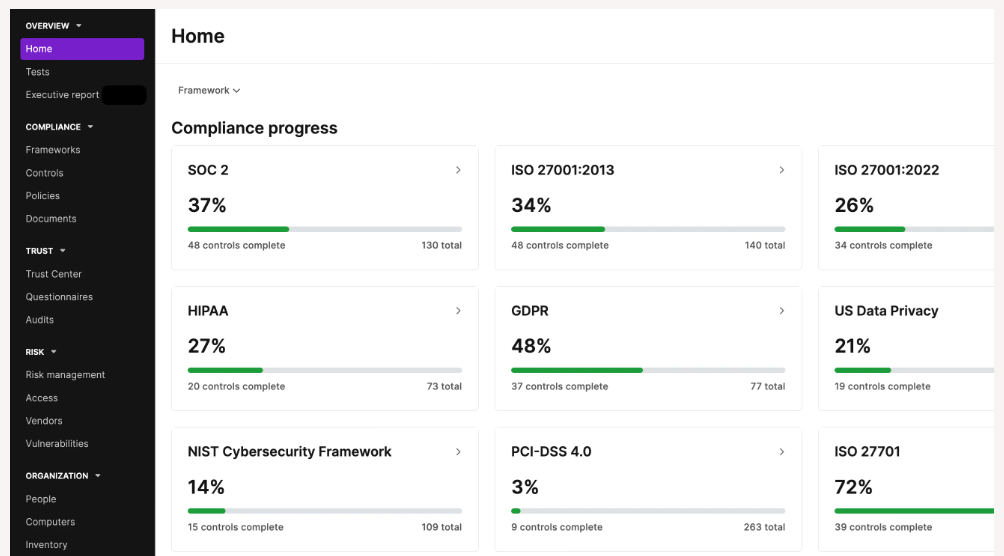
Task: Go to Tests in sidebar
Action: (x=37, y=72)
